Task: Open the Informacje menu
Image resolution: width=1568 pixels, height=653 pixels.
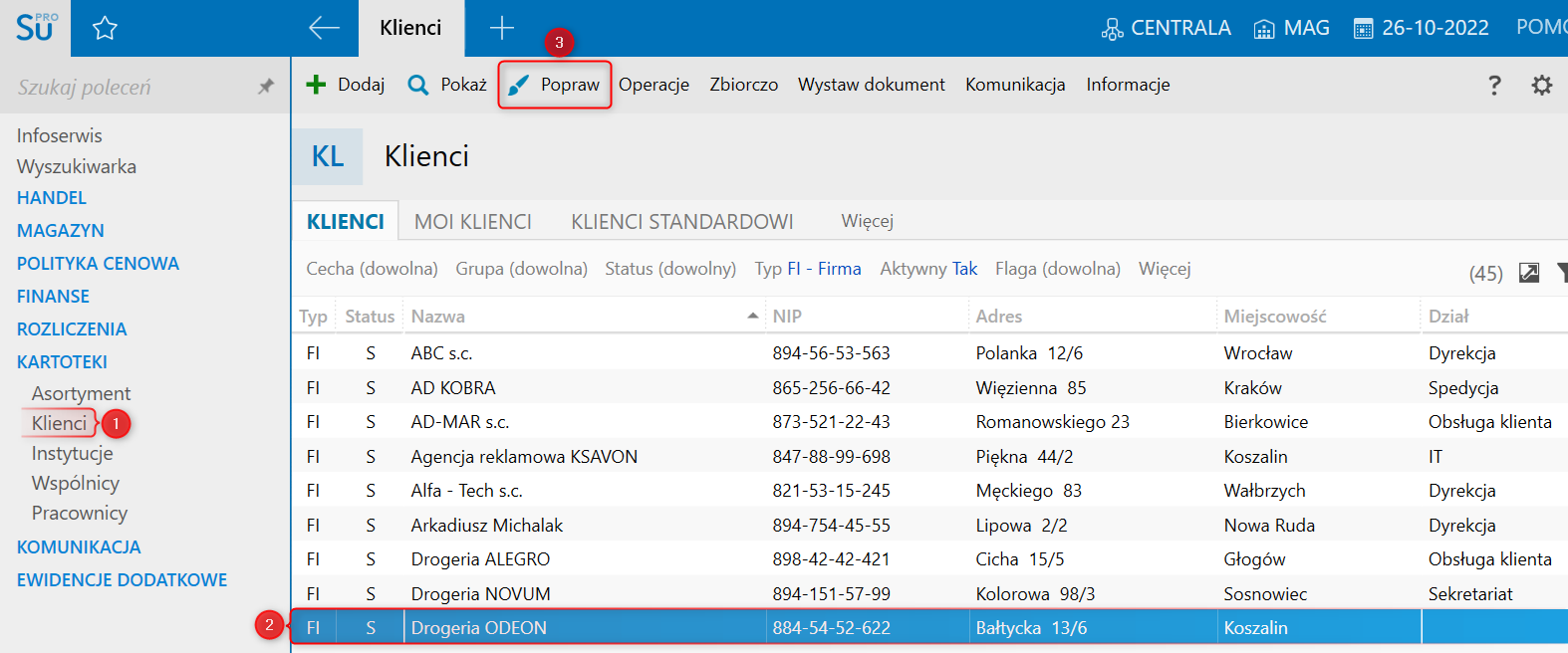Action: pyautogui.click(x=1128, y=85)
